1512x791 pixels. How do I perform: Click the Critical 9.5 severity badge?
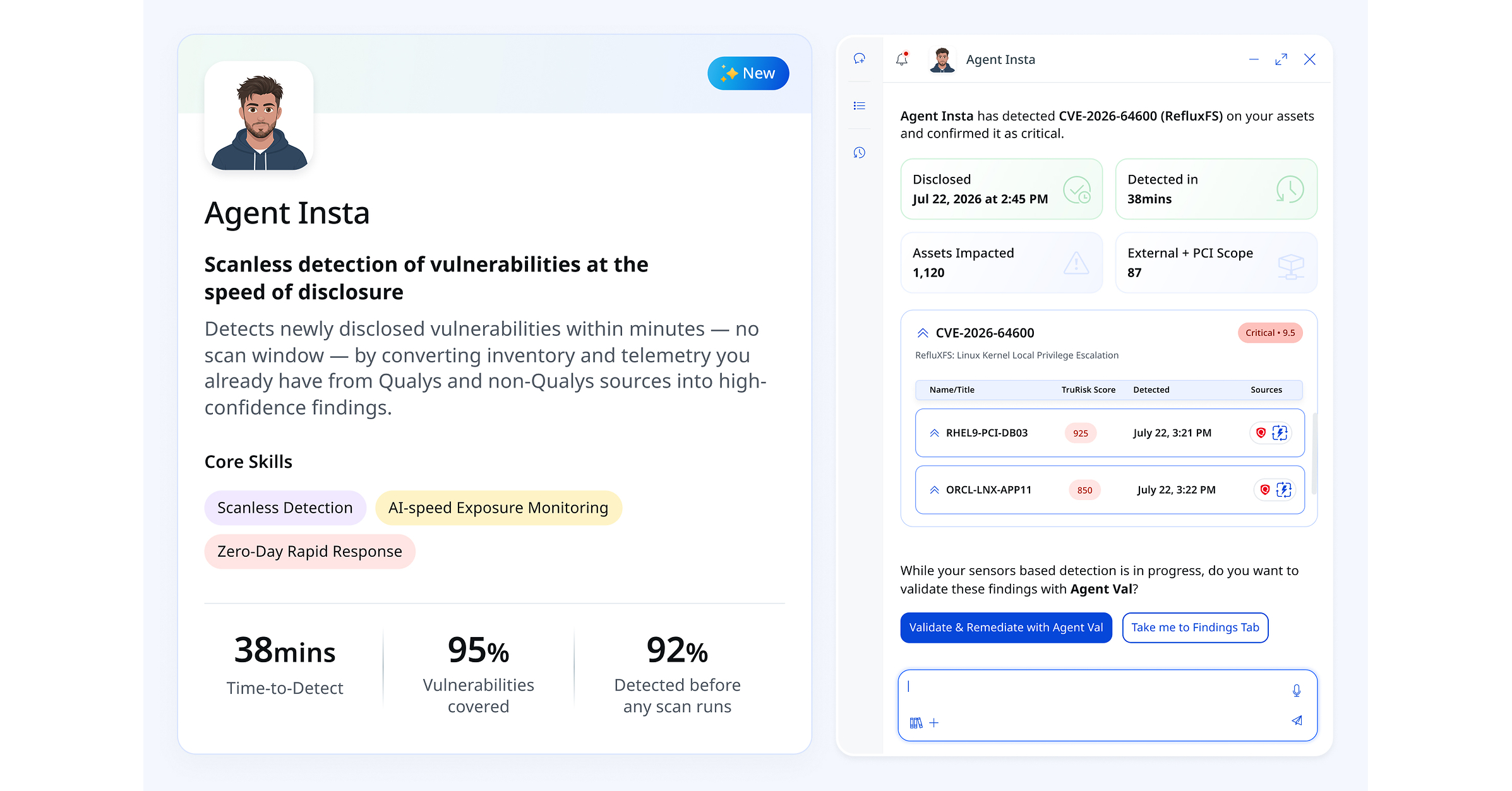point(1270,333)
